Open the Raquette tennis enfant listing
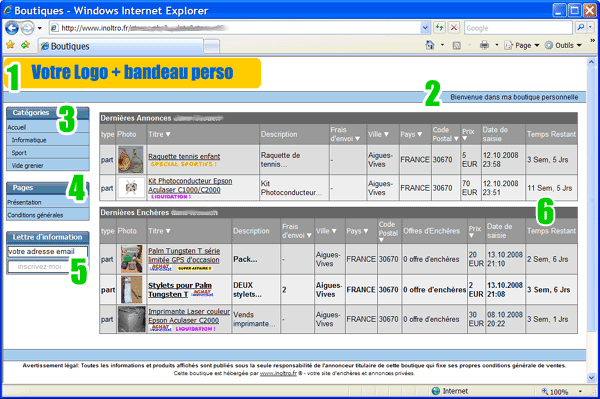The height and width of the screenshot is (399, 600). point(184,156)
